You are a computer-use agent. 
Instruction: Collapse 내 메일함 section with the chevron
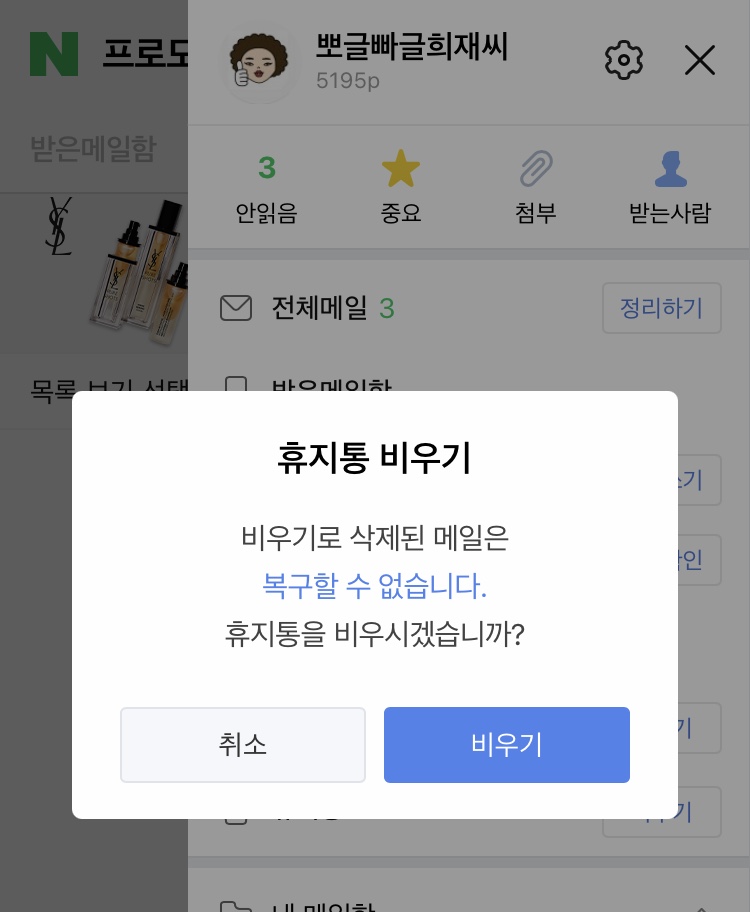pos(700,908)
